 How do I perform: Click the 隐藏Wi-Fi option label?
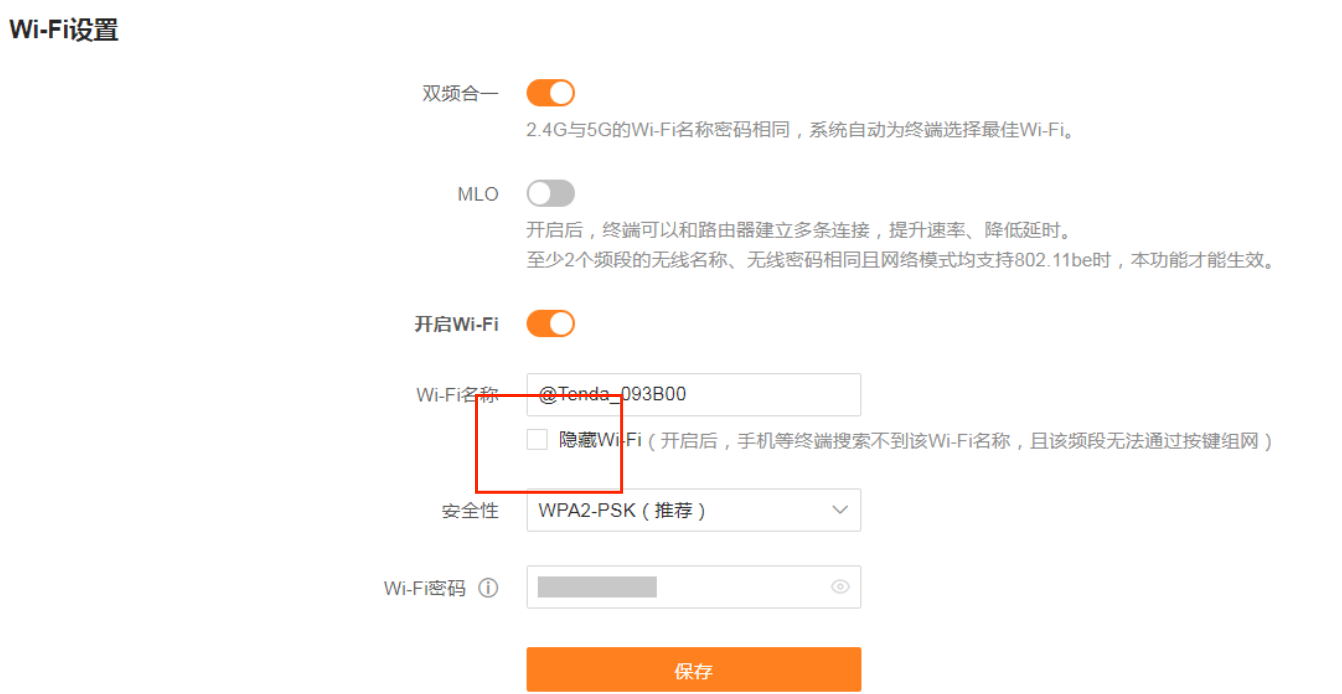click(x=600, y=440)
